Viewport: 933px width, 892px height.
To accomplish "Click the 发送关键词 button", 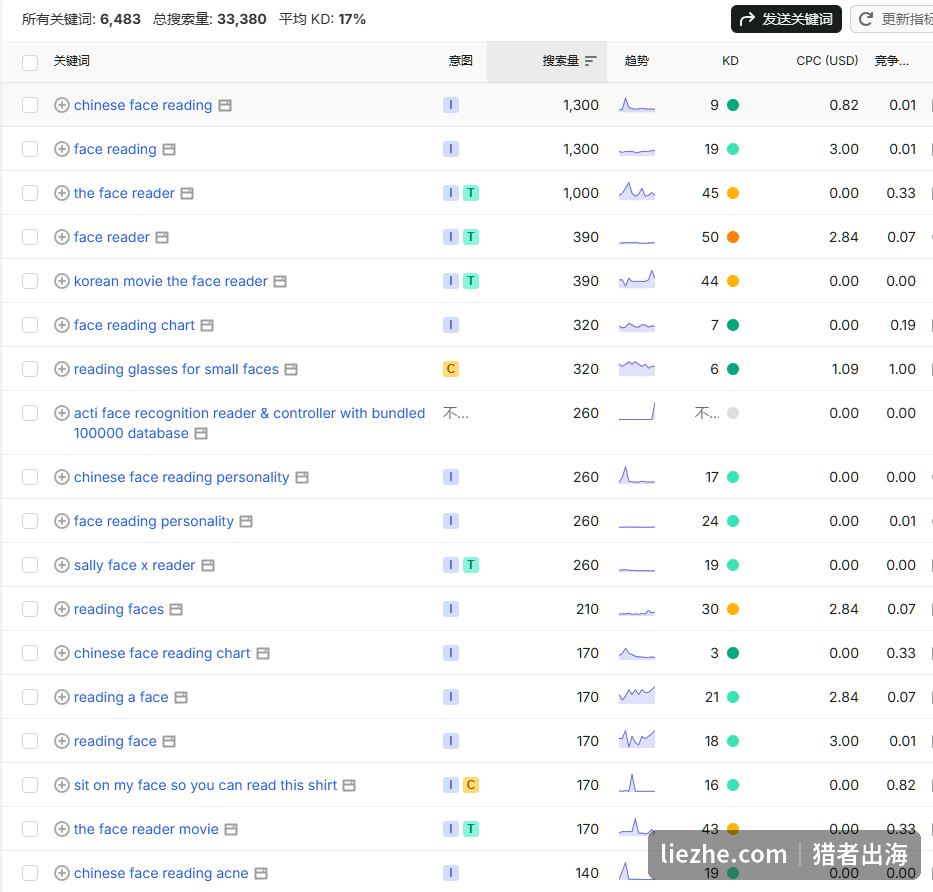I will (x=786, y=19).
